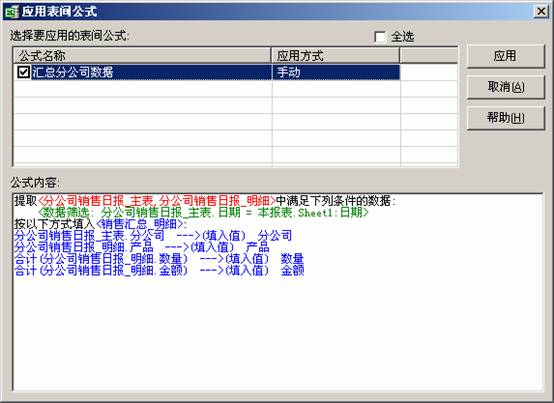Click the second empty row in formula list
554x403 pixels.
pyautogui.click(x=235, y=105)
